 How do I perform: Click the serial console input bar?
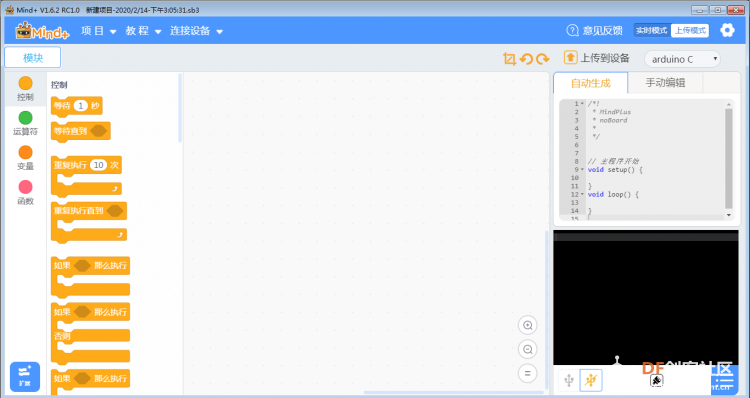tap(646, 236)
